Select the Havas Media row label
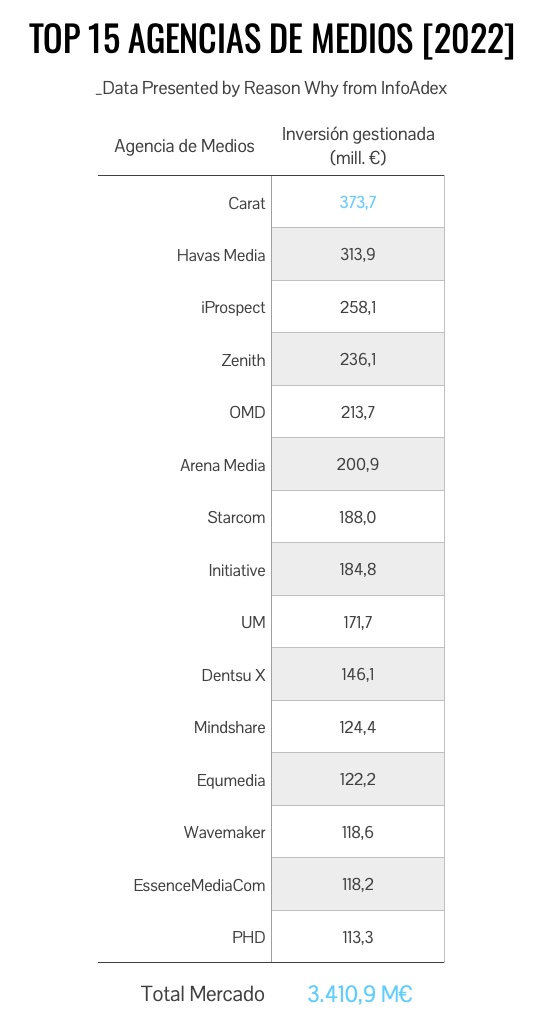 pyautogui.click(x=221, y=255)
